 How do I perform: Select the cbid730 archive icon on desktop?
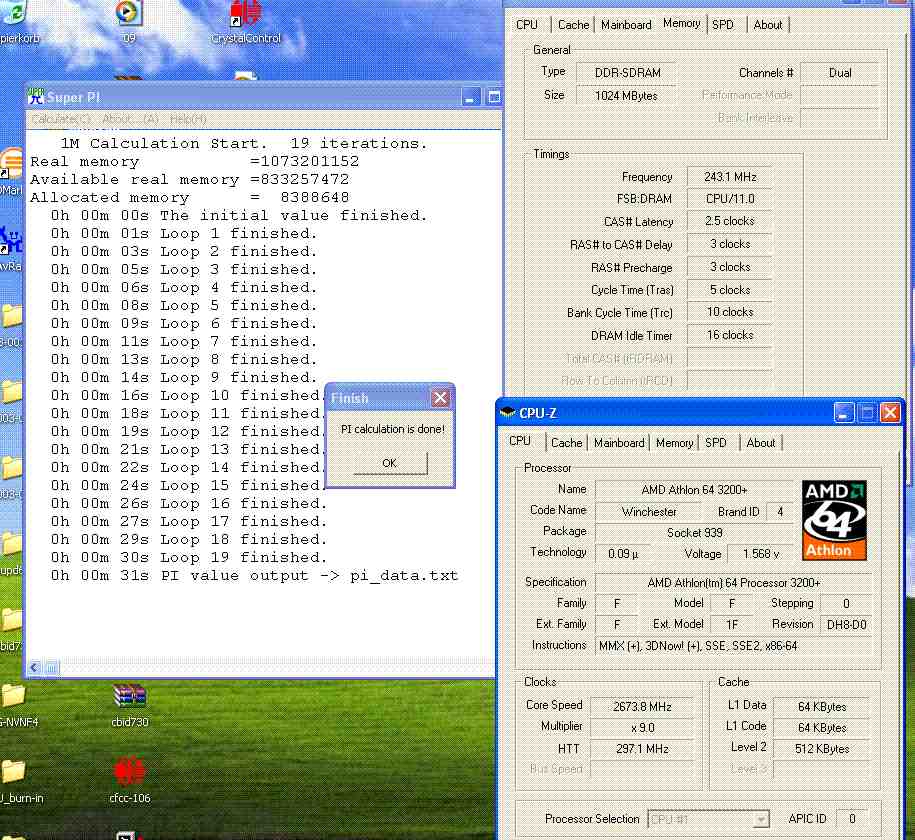pos(130,705)
